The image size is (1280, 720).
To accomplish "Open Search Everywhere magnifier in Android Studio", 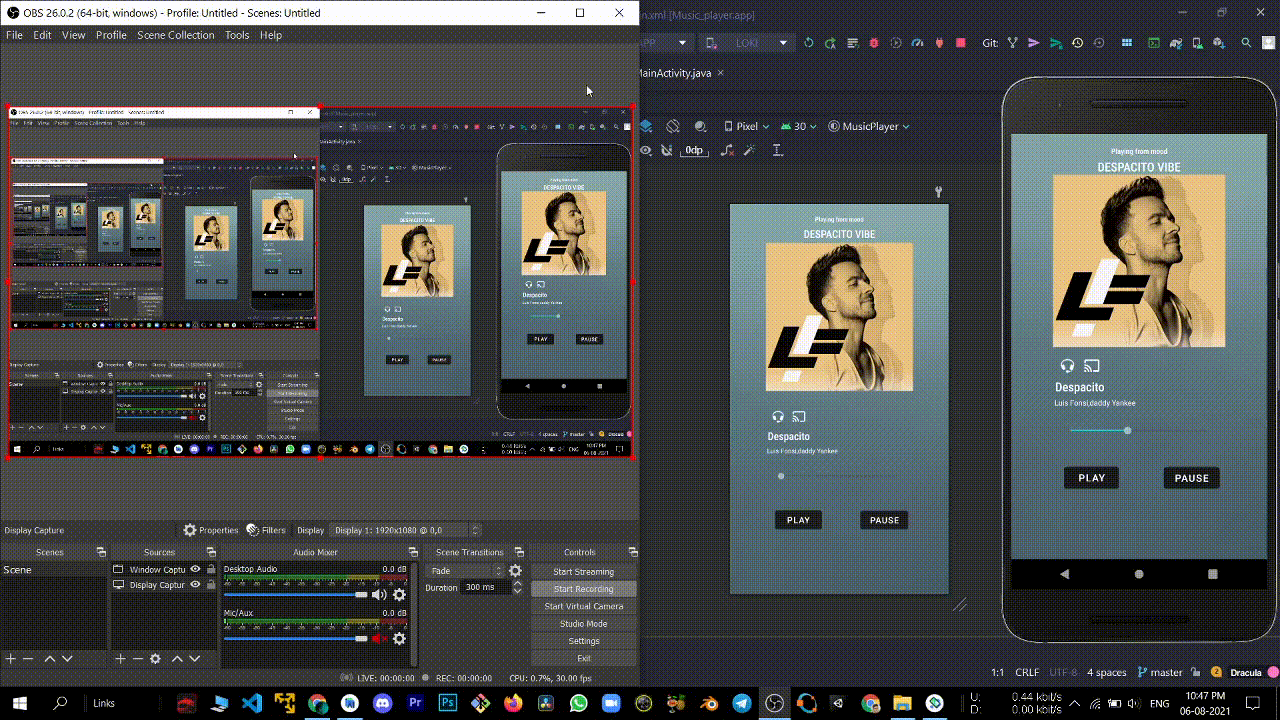I will [x=1246, y=43].
